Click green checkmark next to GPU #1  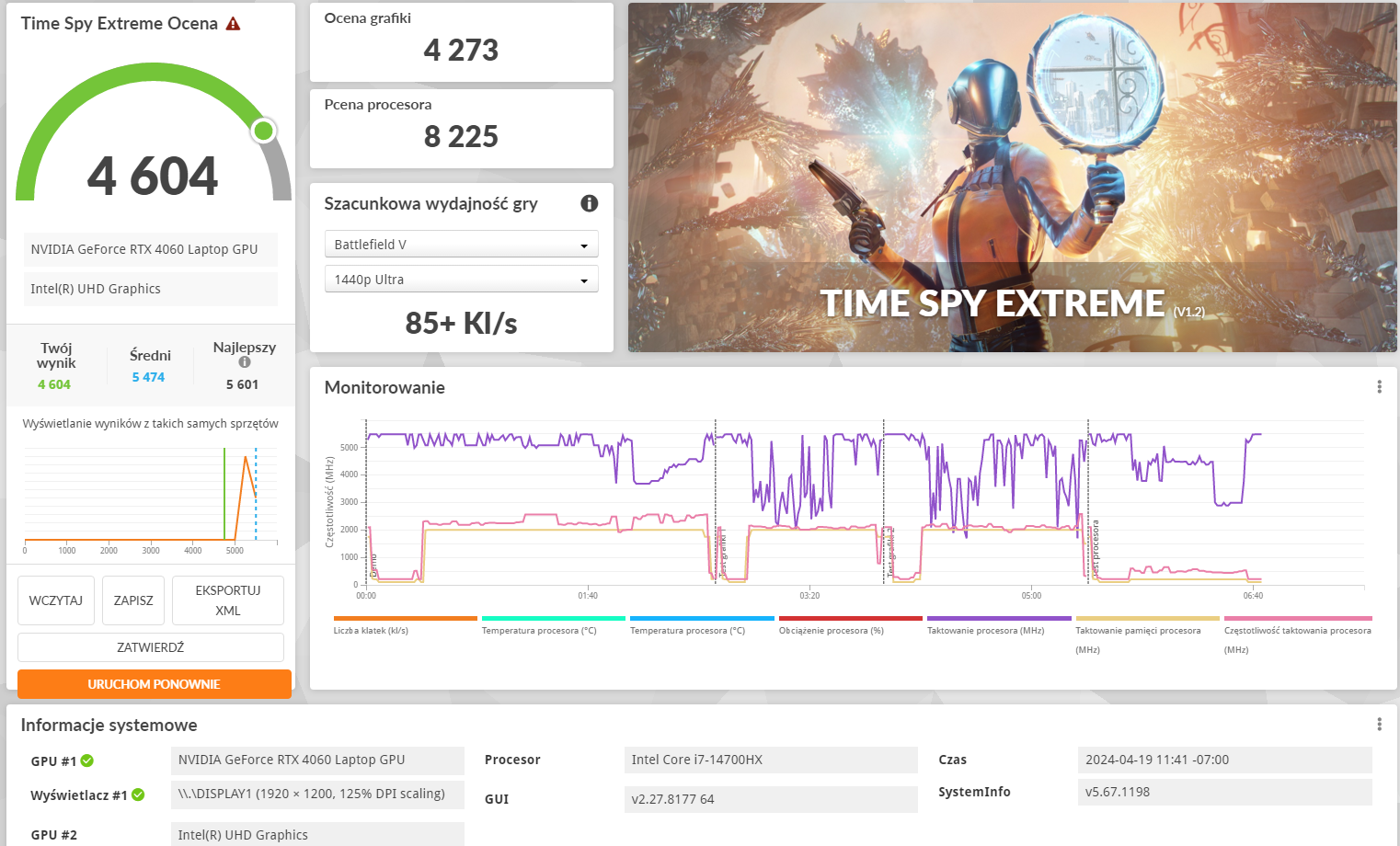(87, 760)
